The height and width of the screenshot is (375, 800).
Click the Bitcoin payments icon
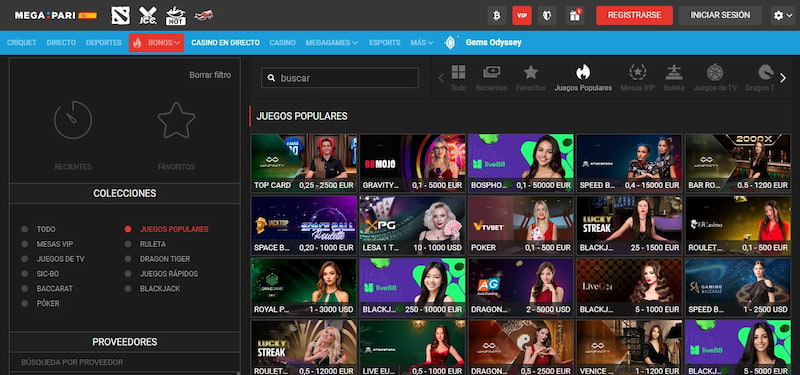(x=496, y=15)
